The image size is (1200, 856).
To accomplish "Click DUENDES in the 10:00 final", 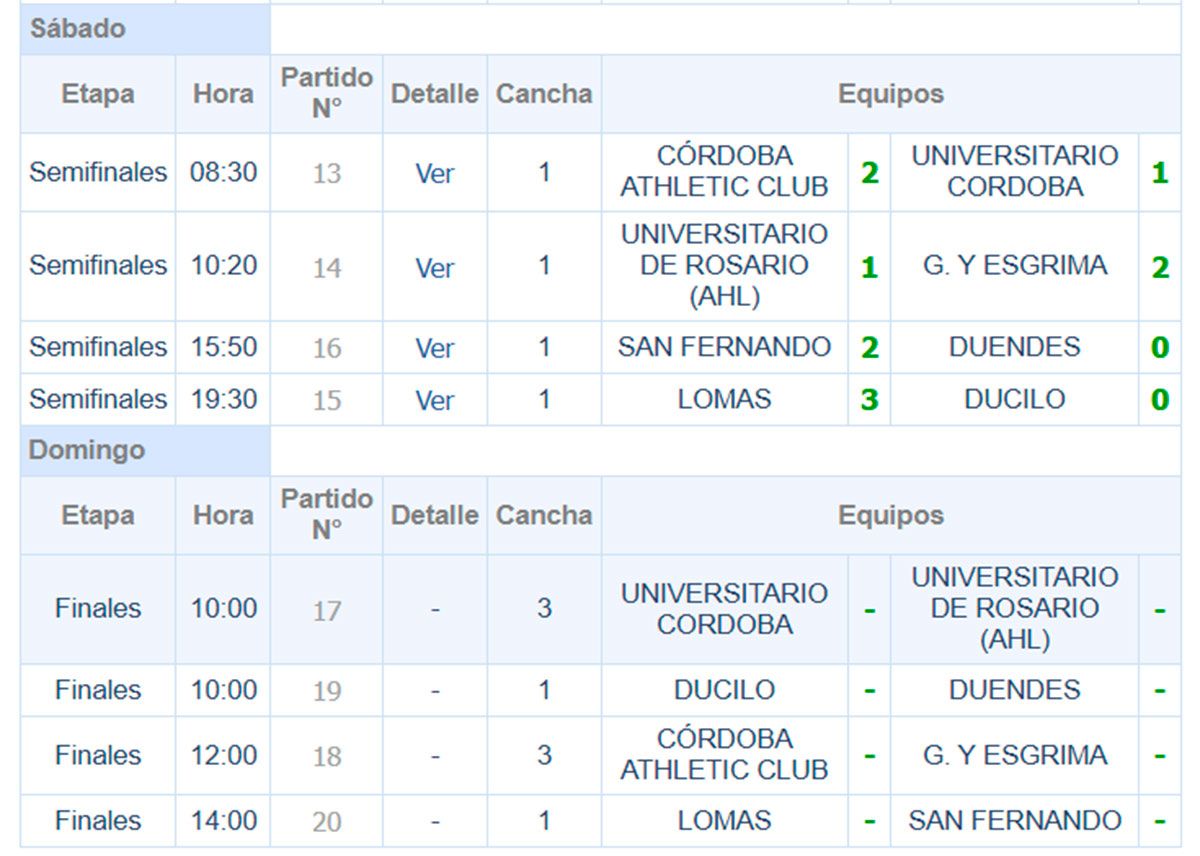I will tap(1014, 689).
